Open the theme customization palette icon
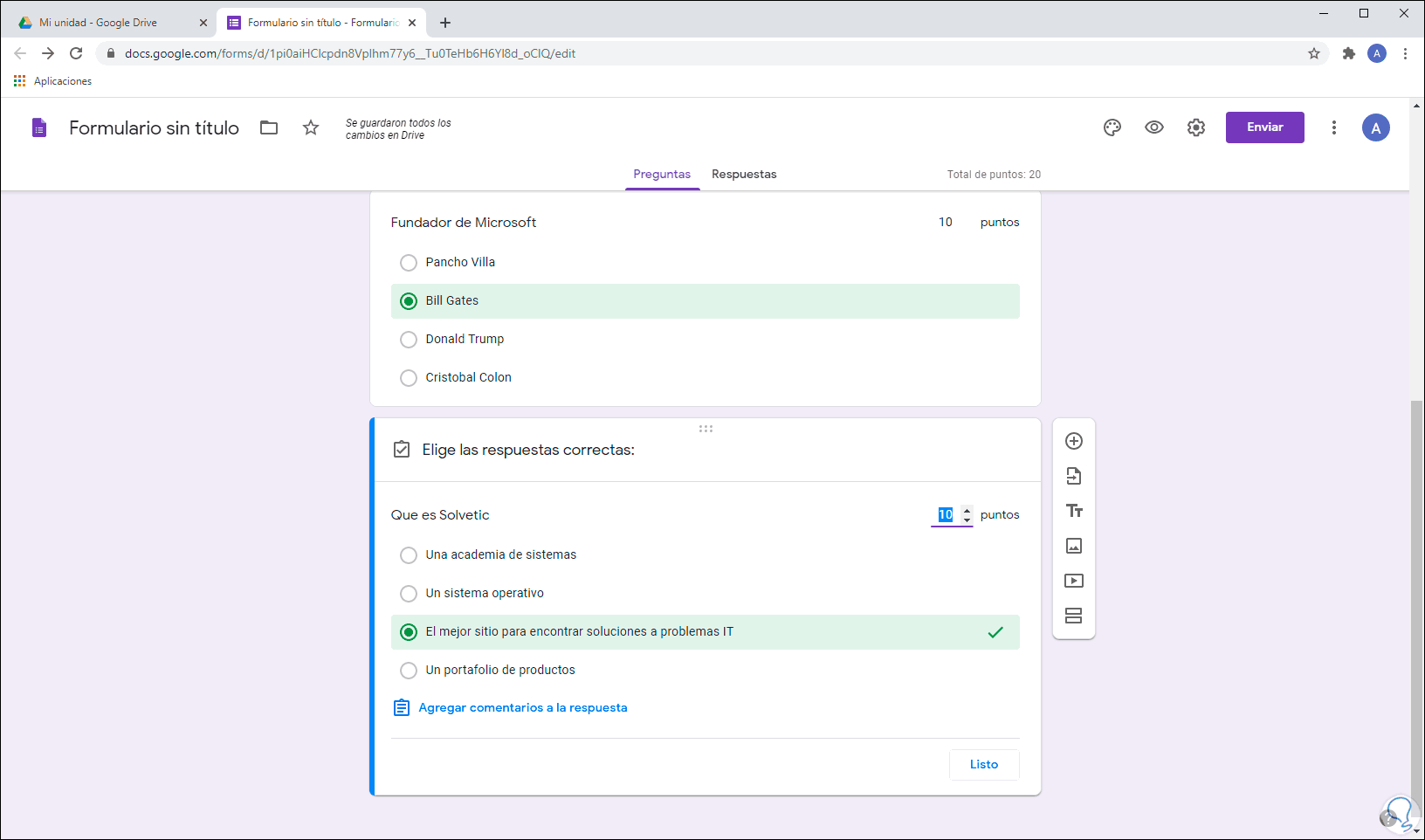The width and height of the screenshot is (1425, 840). tap(1112, 127)
